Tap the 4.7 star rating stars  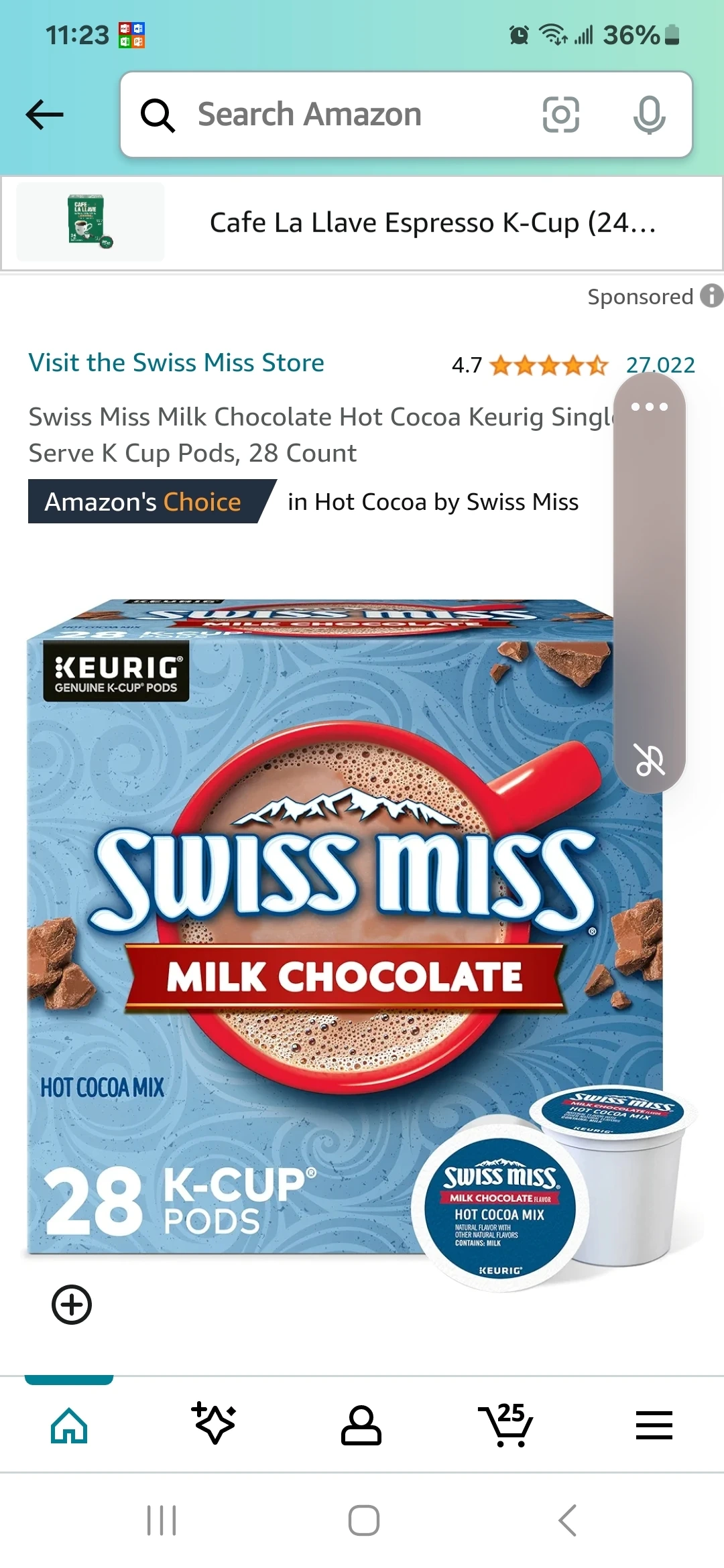coord(549,365)
